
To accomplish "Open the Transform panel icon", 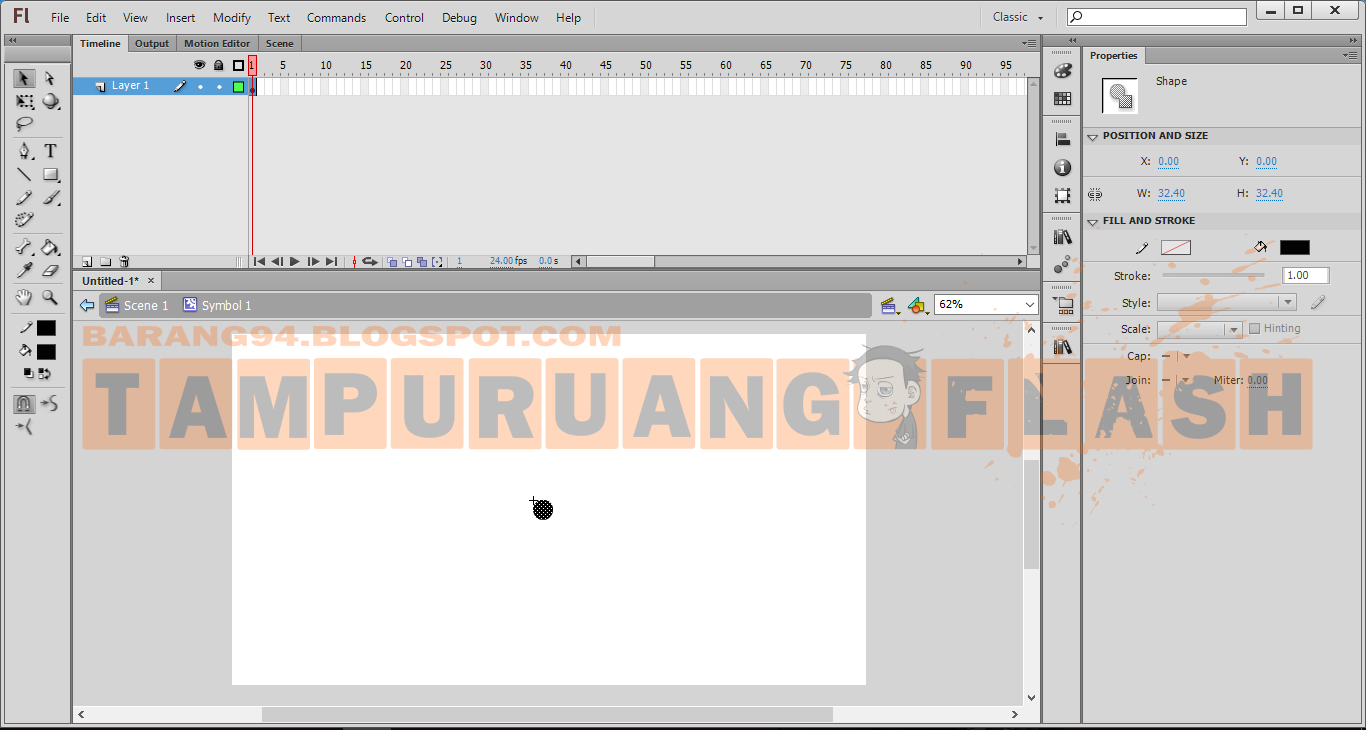I will click(x=1062, y=196).
